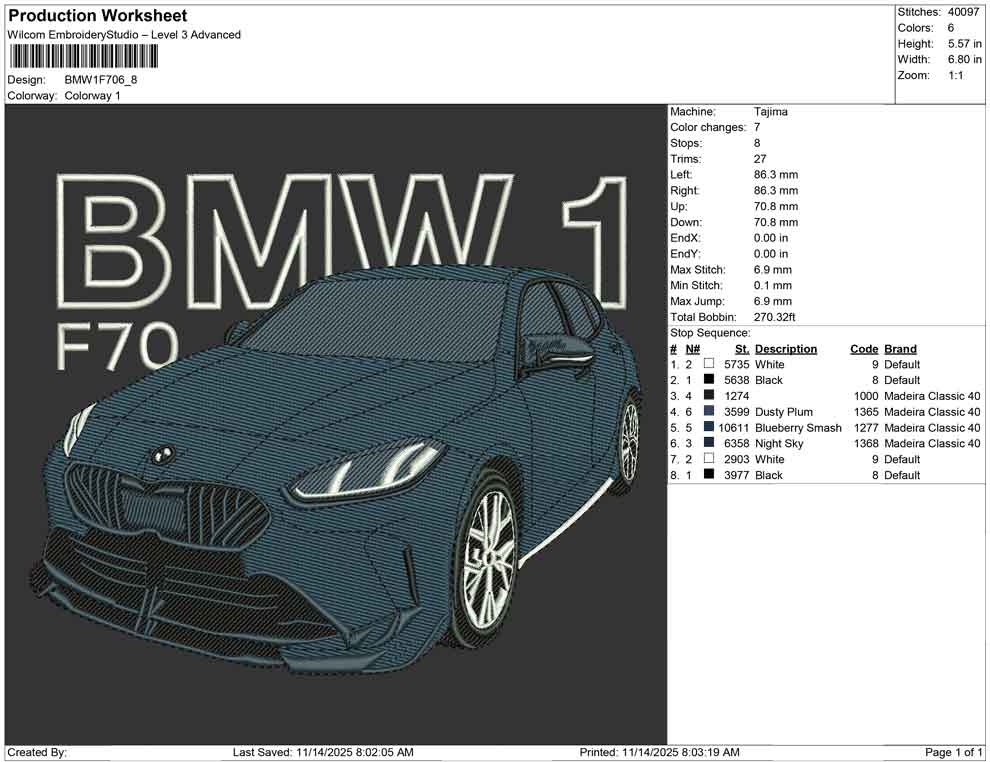Screen dimensions: 990x762
Task: Click the Production Worksheet title
Action: tap(97, 16)
